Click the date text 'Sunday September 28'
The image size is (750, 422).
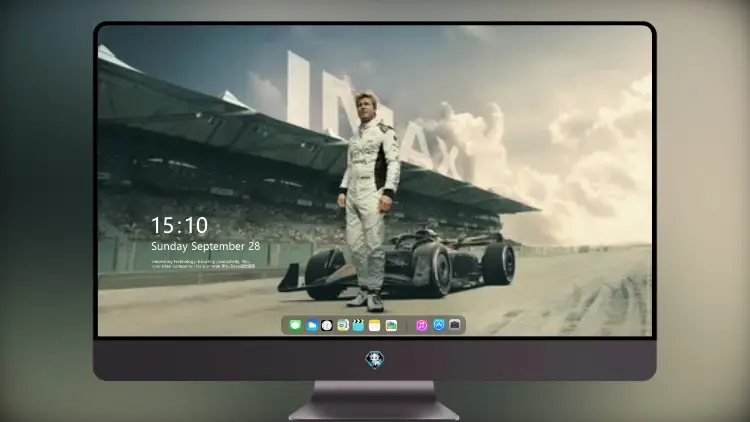206,246
